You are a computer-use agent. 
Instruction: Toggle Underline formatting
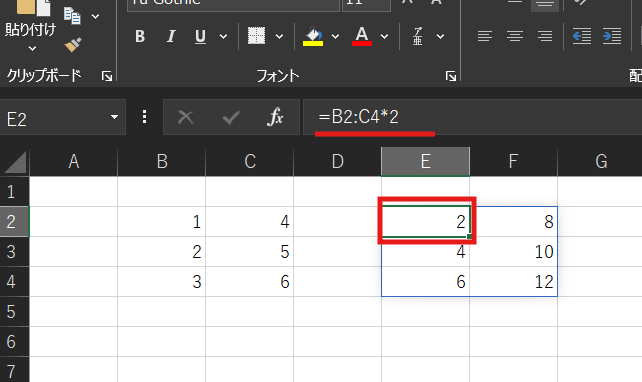pos(200,36)
